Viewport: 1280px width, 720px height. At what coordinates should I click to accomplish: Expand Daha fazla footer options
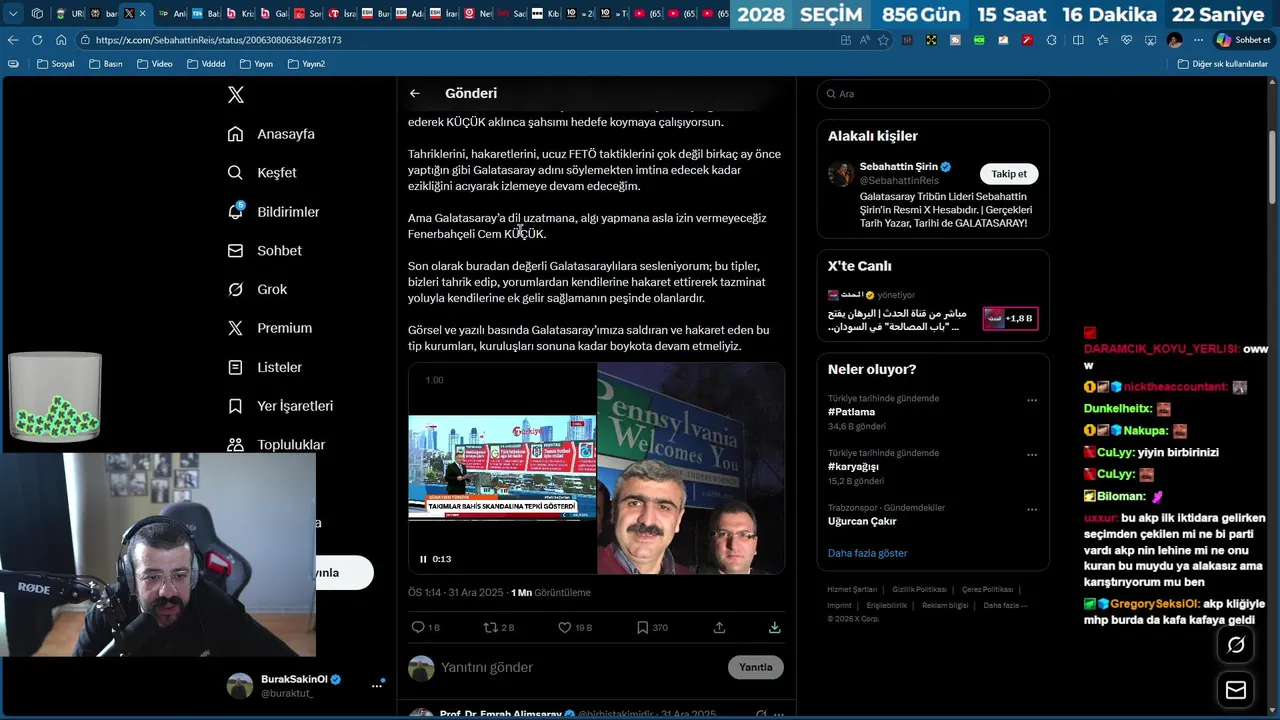click(x=1003, y=605)
